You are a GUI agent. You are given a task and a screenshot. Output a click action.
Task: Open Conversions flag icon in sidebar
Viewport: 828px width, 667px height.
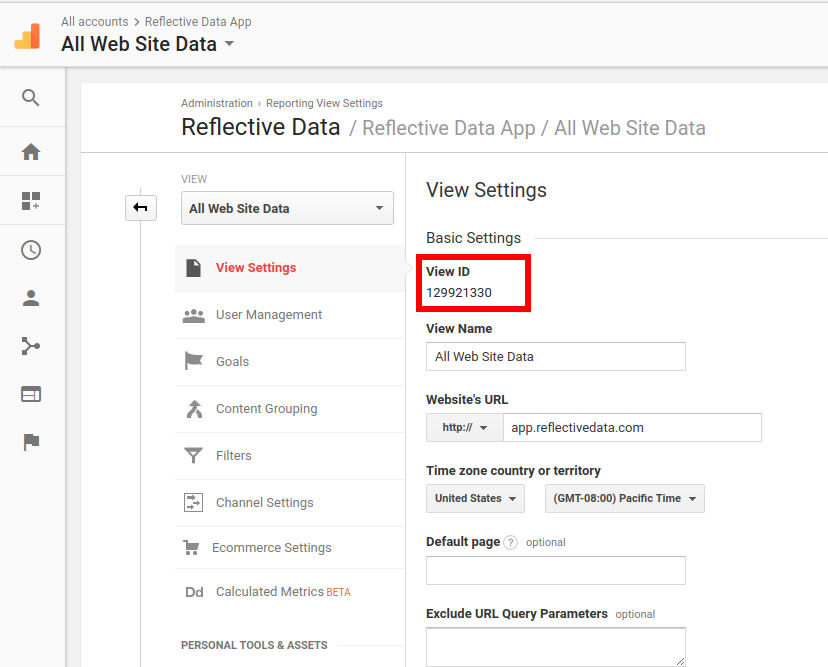[31, 442]
